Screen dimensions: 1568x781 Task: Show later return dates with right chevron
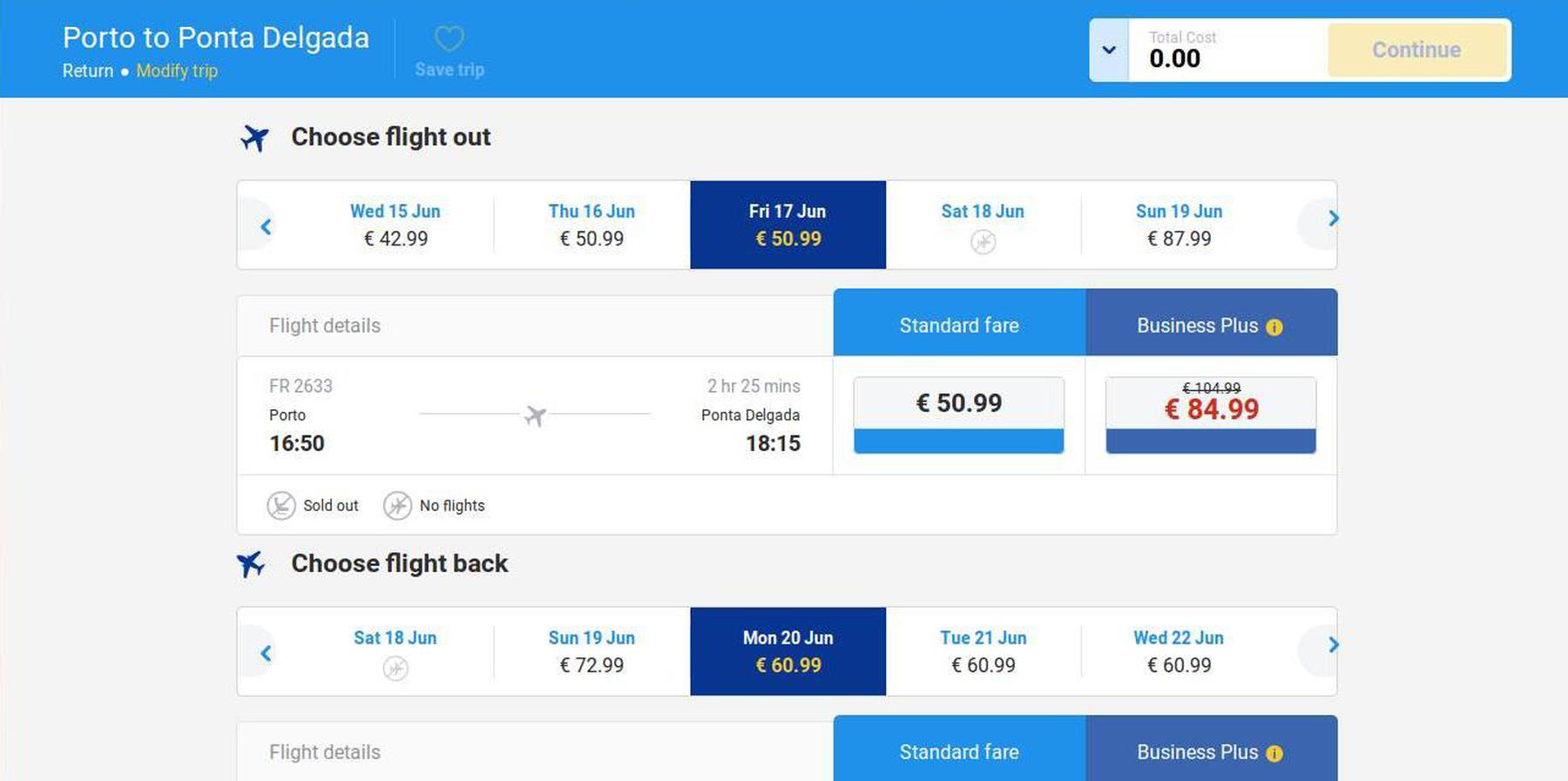coord(1333,645)
